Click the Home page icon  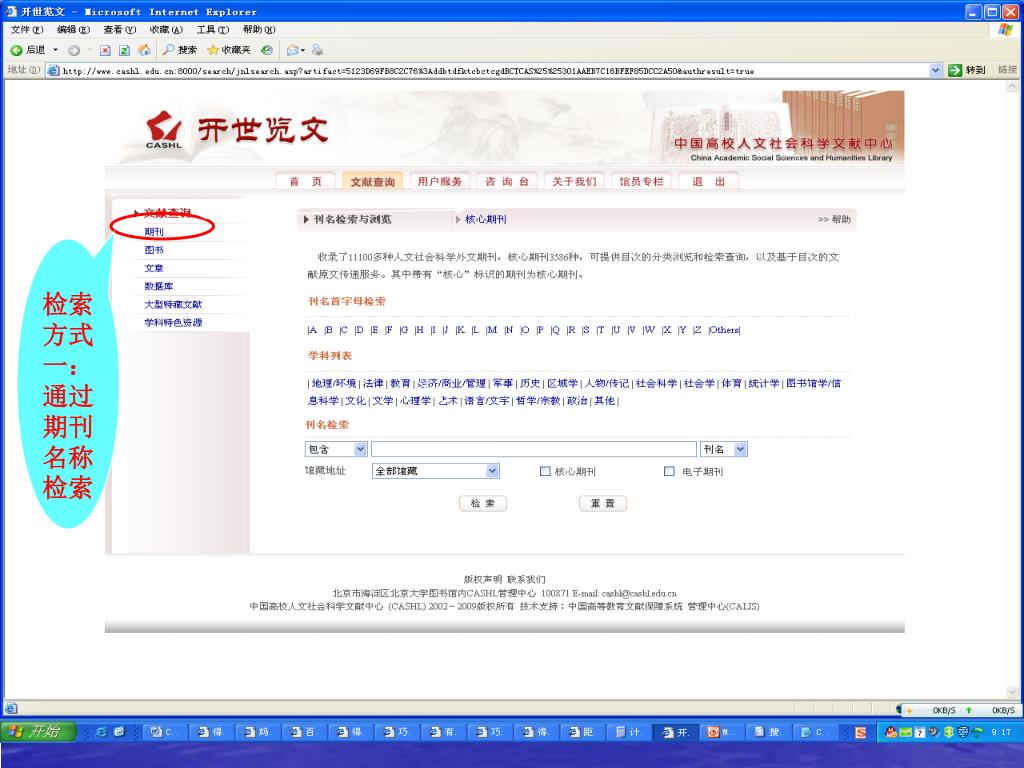point(144,50)
